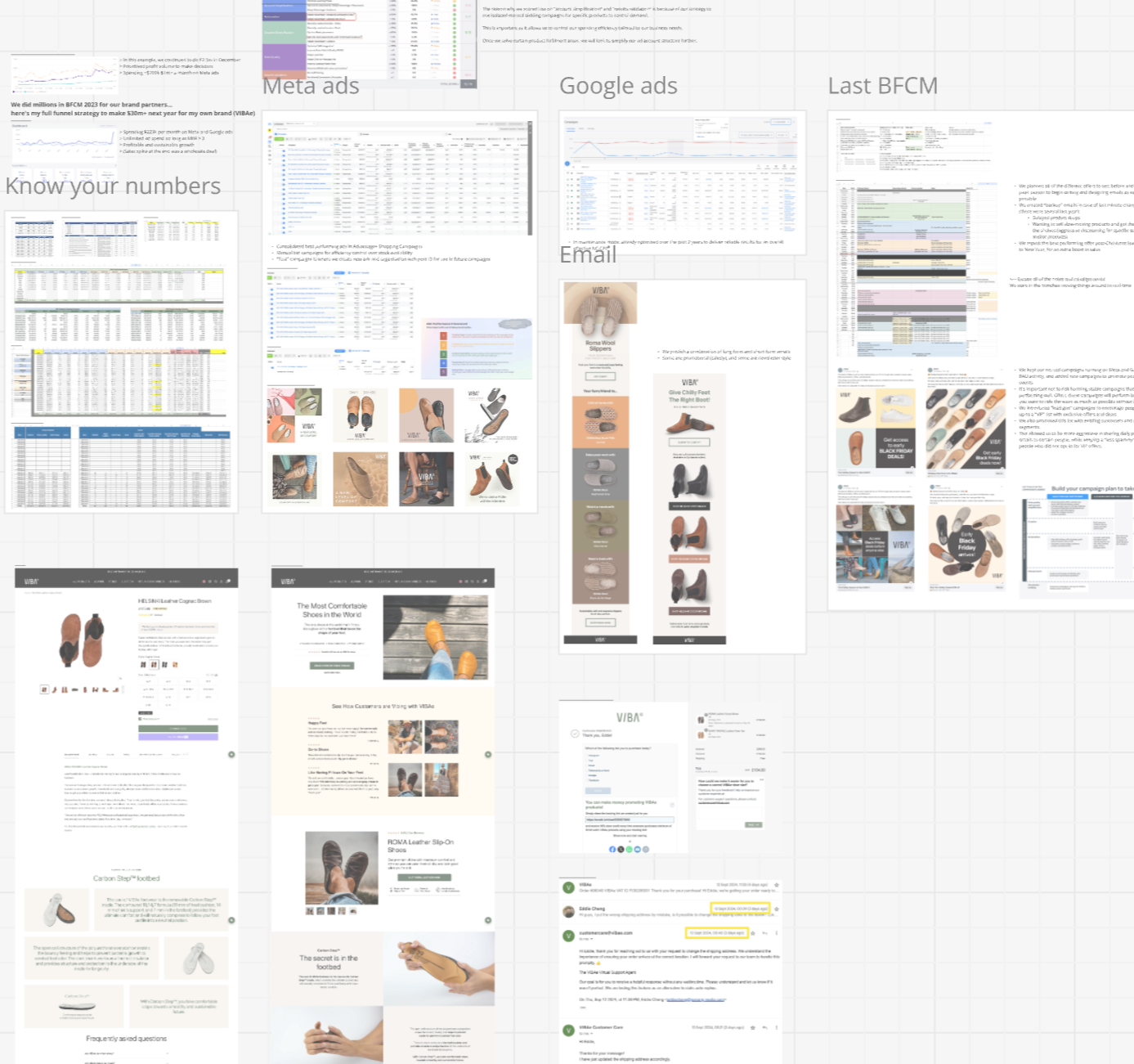Click the X (Twitter) share icon
Viewport: 1134px width, 1064px height.
[621, 849]
